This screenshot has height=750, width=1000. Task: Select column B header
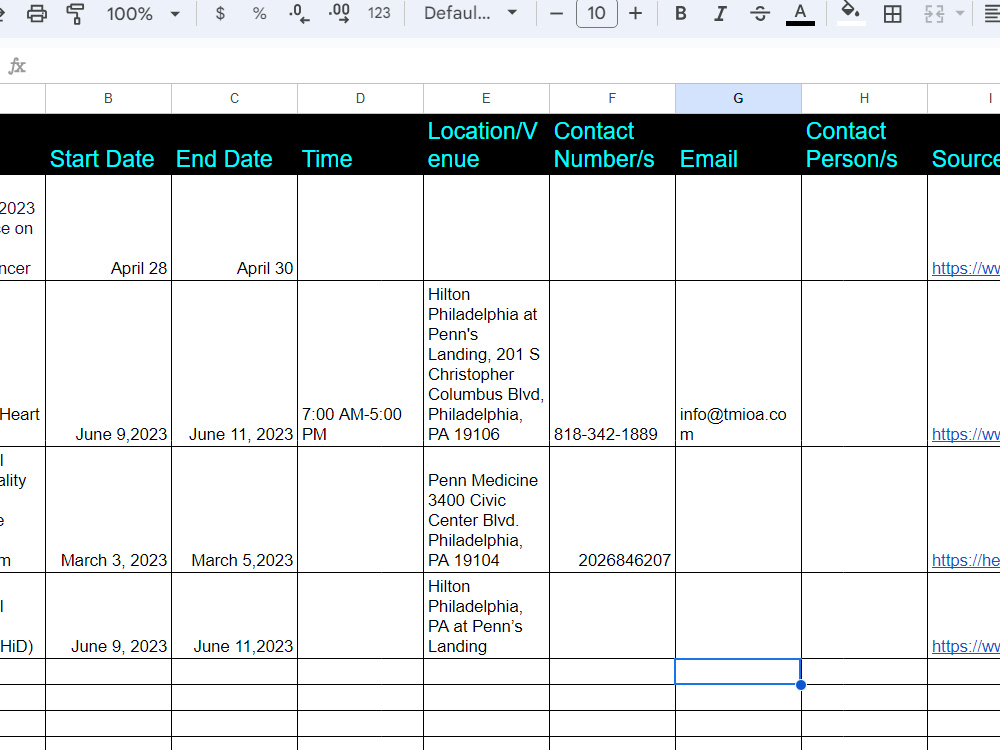coord(108,98)
